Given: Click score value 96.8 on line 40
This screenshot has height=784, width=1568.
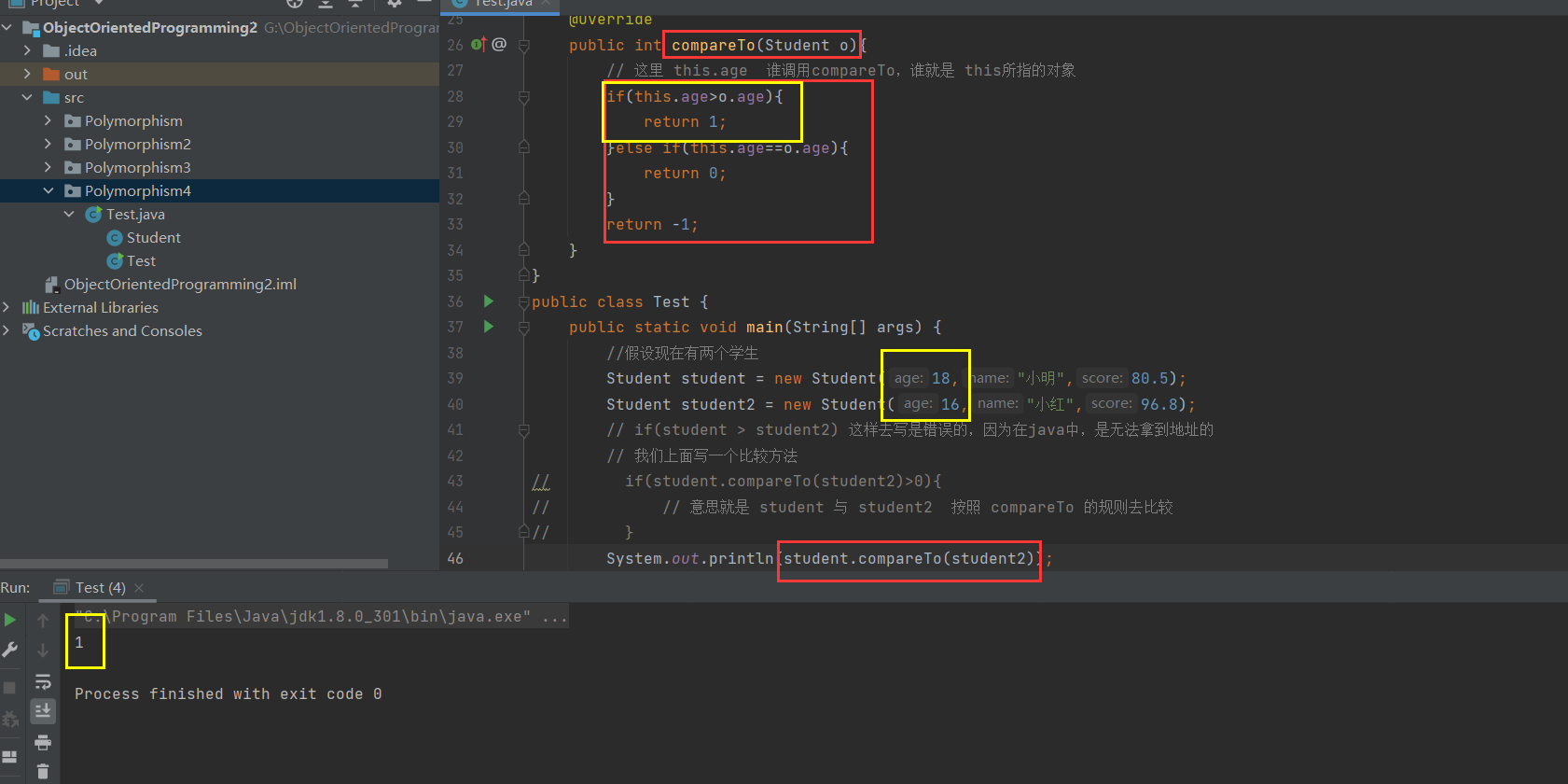Looking at the screenshot, I should coord(1159,404).
